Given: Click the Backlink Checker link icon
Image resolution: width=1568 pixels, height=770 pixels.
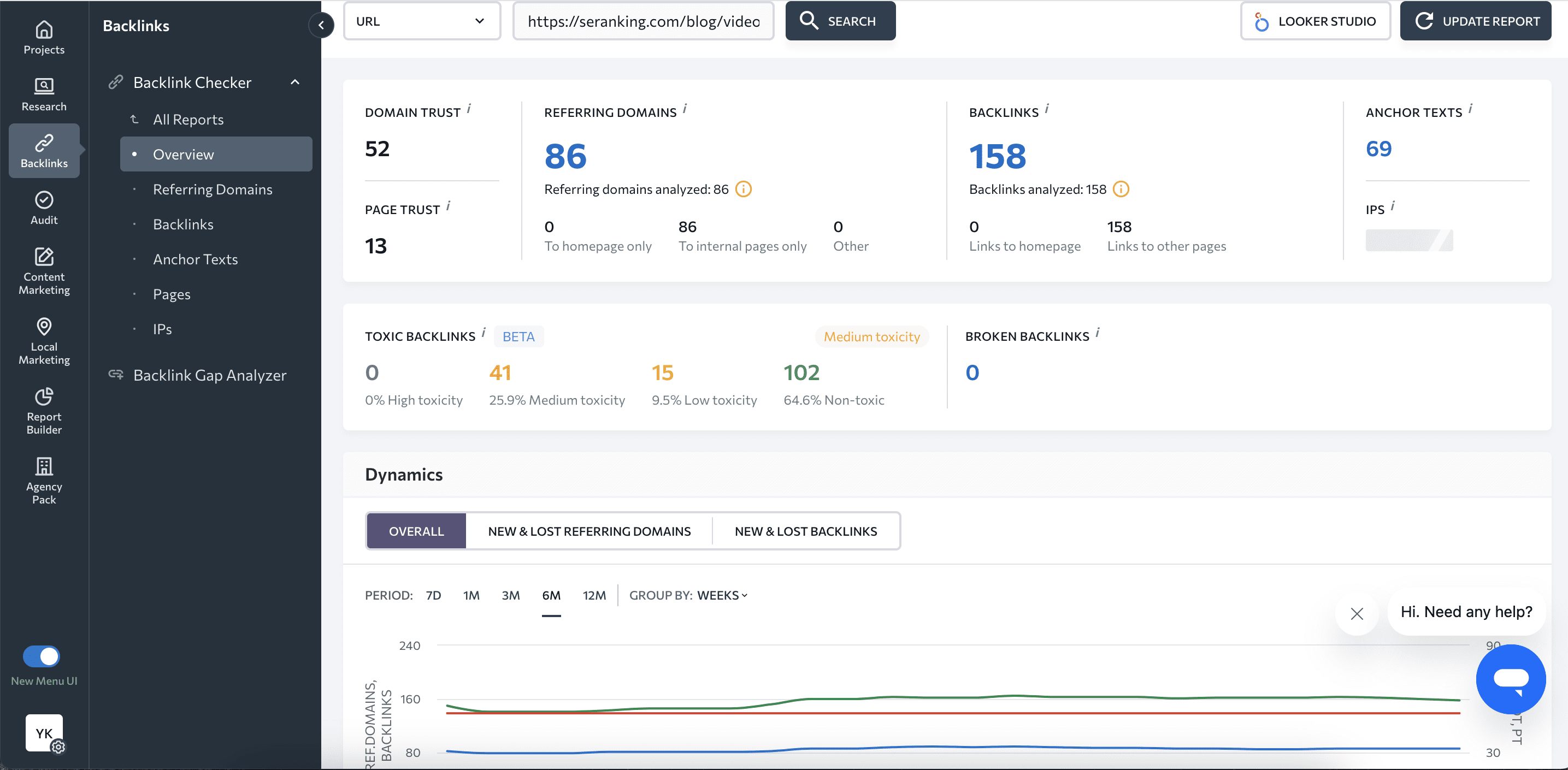Looking at the screenshot, I should [x=116, y=82].
